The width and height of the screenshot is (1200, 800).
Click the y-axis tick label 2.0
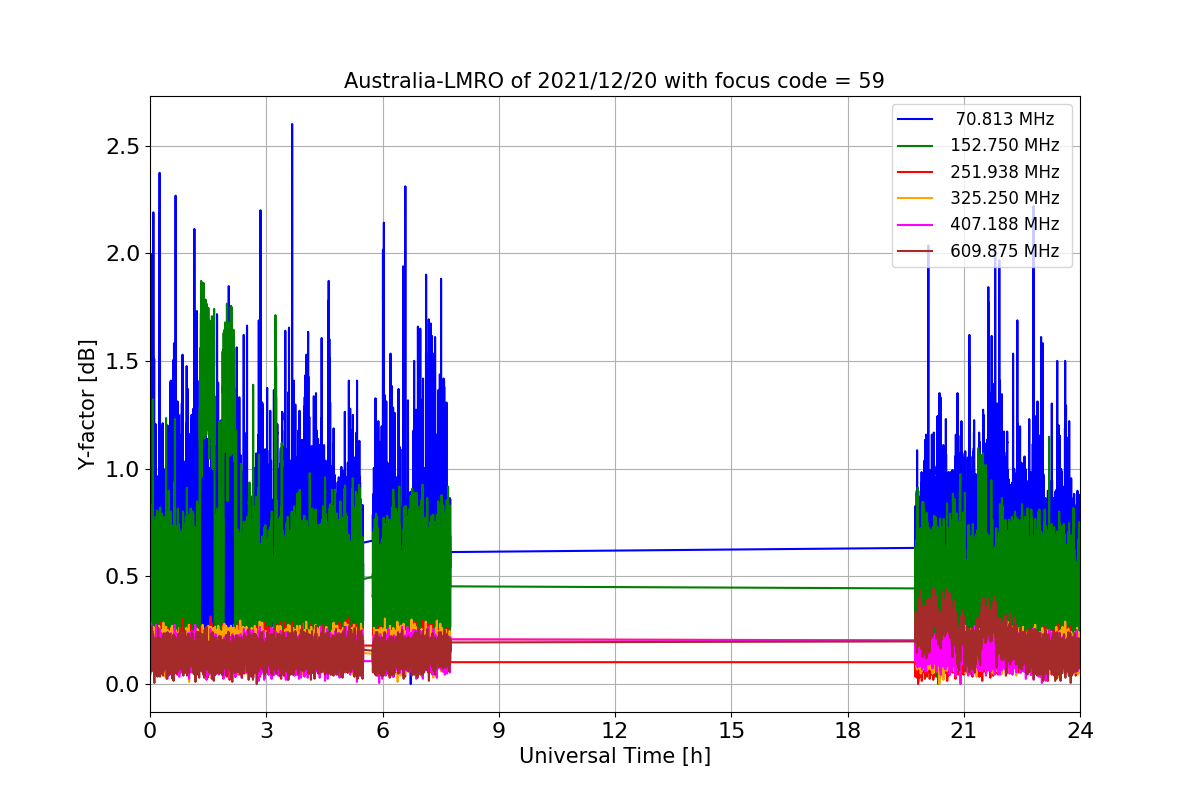[122, 254]
